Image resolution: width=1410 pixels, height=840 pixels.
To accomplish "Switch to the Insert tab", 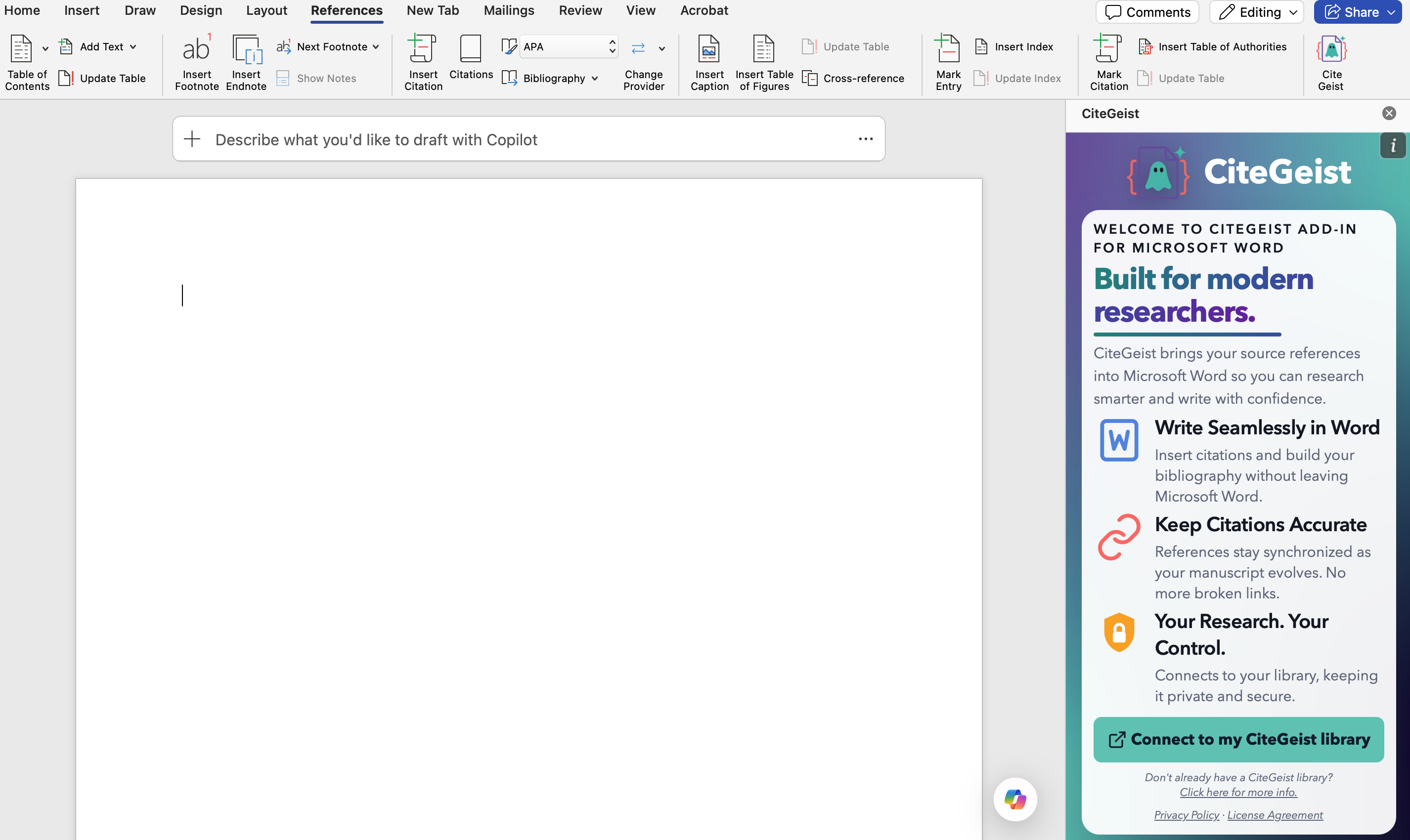I will tap(82, 10).
